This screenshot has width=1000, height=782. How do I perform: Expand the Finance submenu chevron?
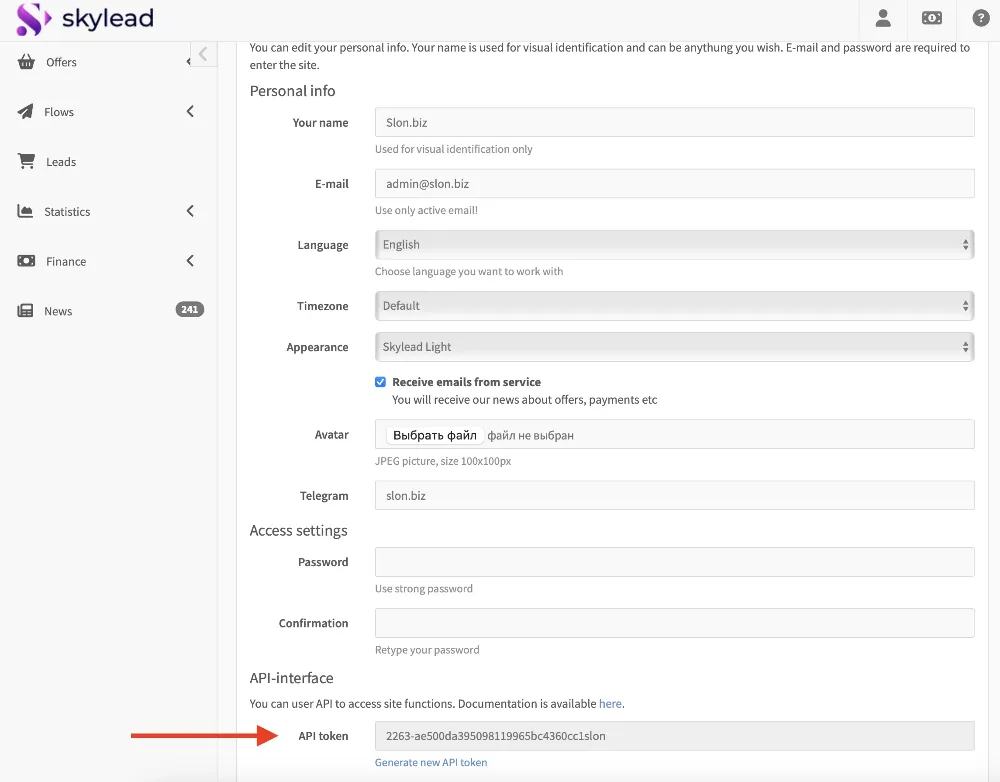(190, 261)
